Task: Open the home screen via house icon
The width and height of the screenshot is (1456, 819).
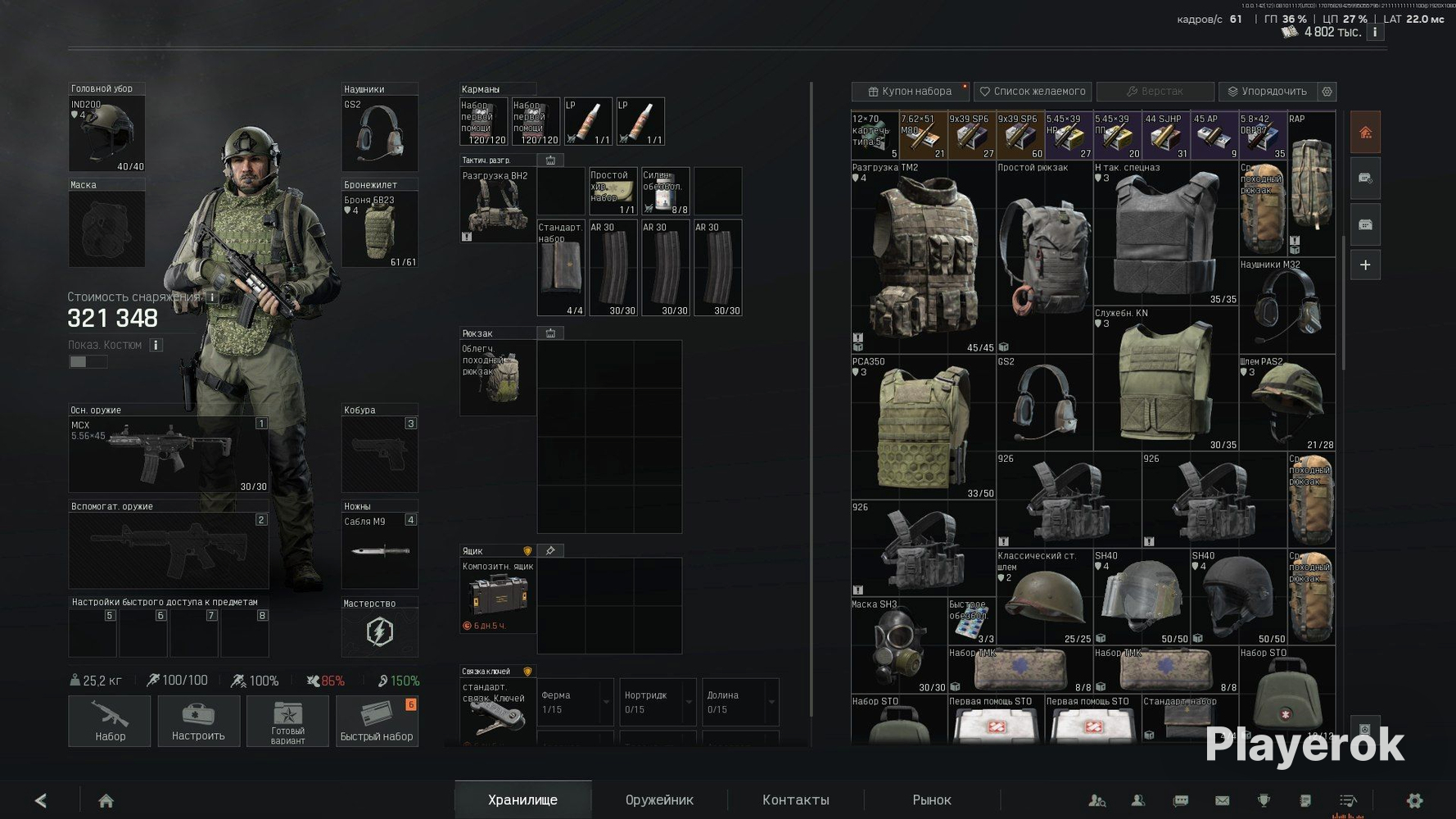Action: coord(106,800)
